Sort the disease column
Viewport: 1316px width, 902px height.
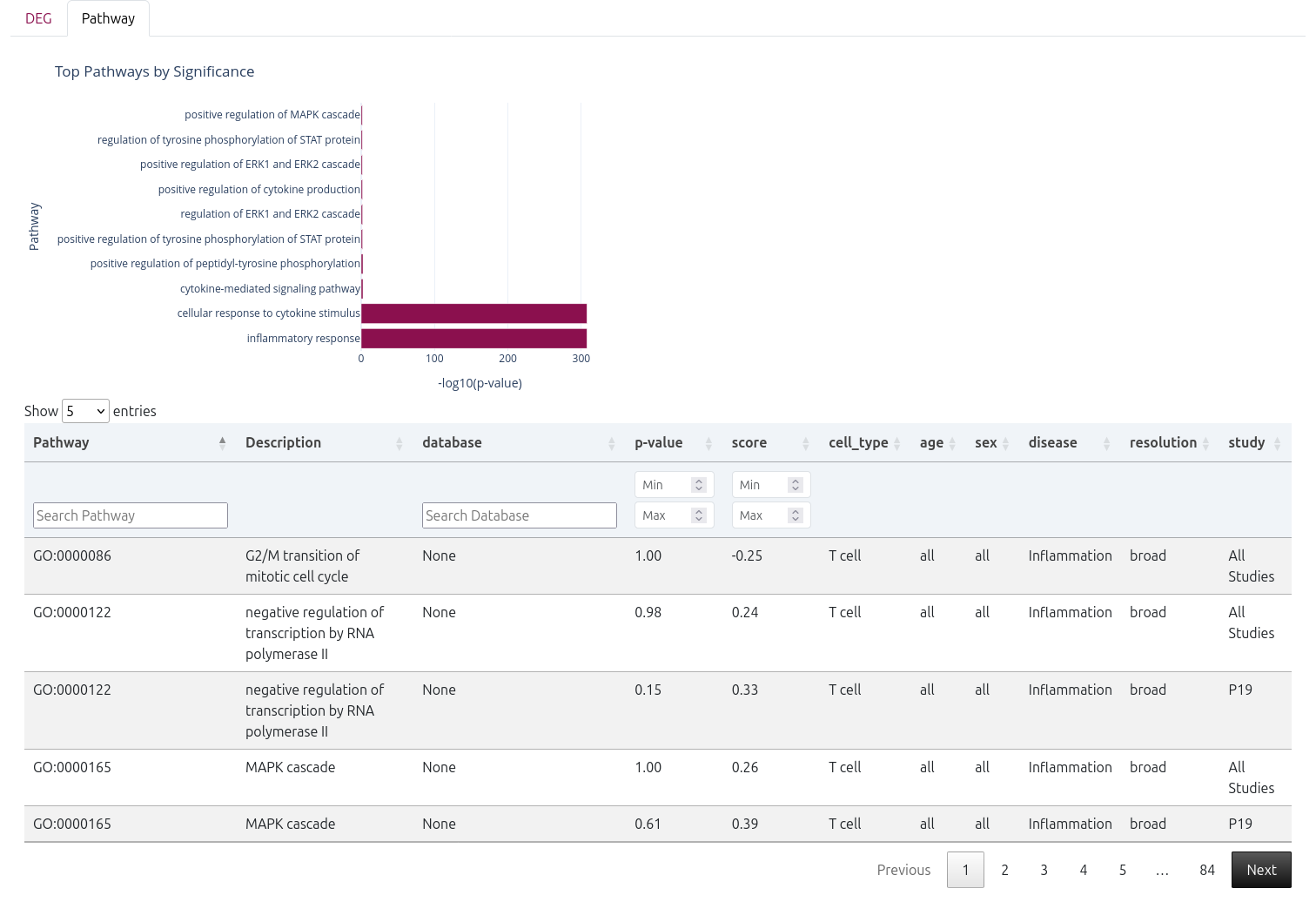pyautogui.click(x=1106, y=441)
